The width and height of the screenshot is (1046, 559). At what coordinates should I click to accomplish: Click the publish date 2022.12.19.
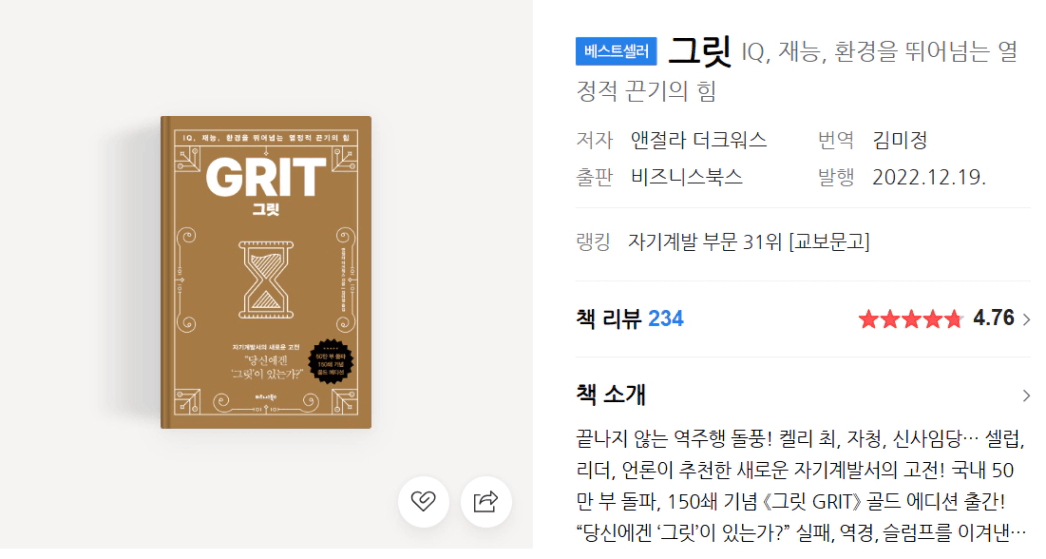click(x=929, y=177)
